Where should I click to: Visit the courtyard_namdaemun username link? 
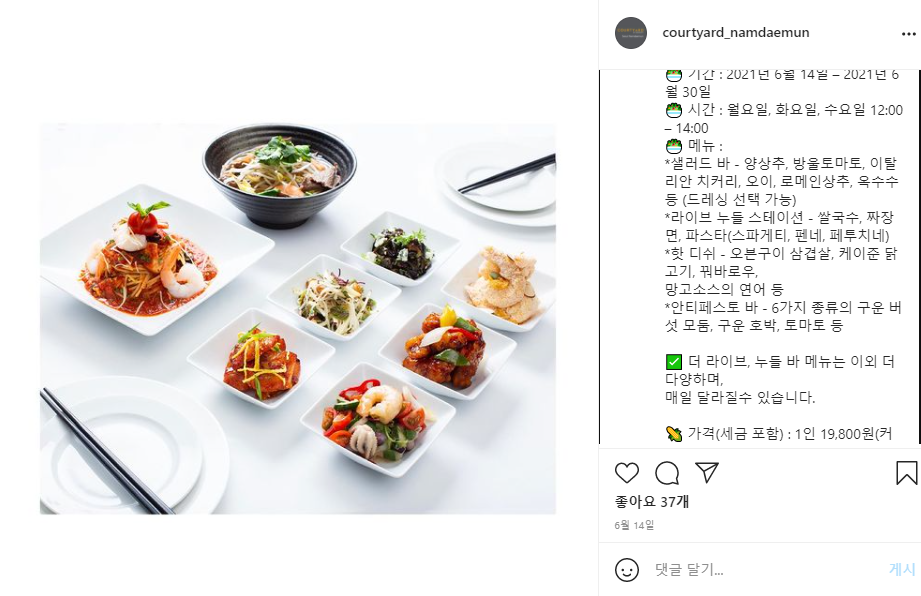pos(735,32)
